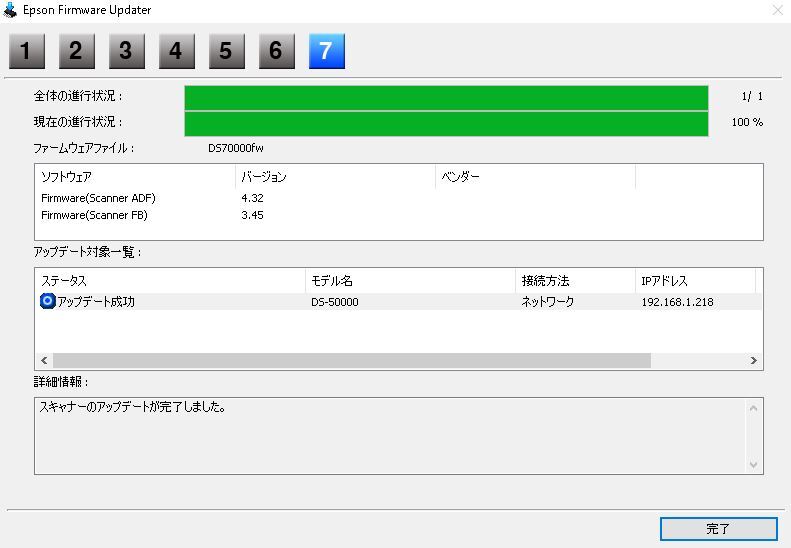Click the ステータス column header
This screenshot has height=548, width=791.
[170, 281]
